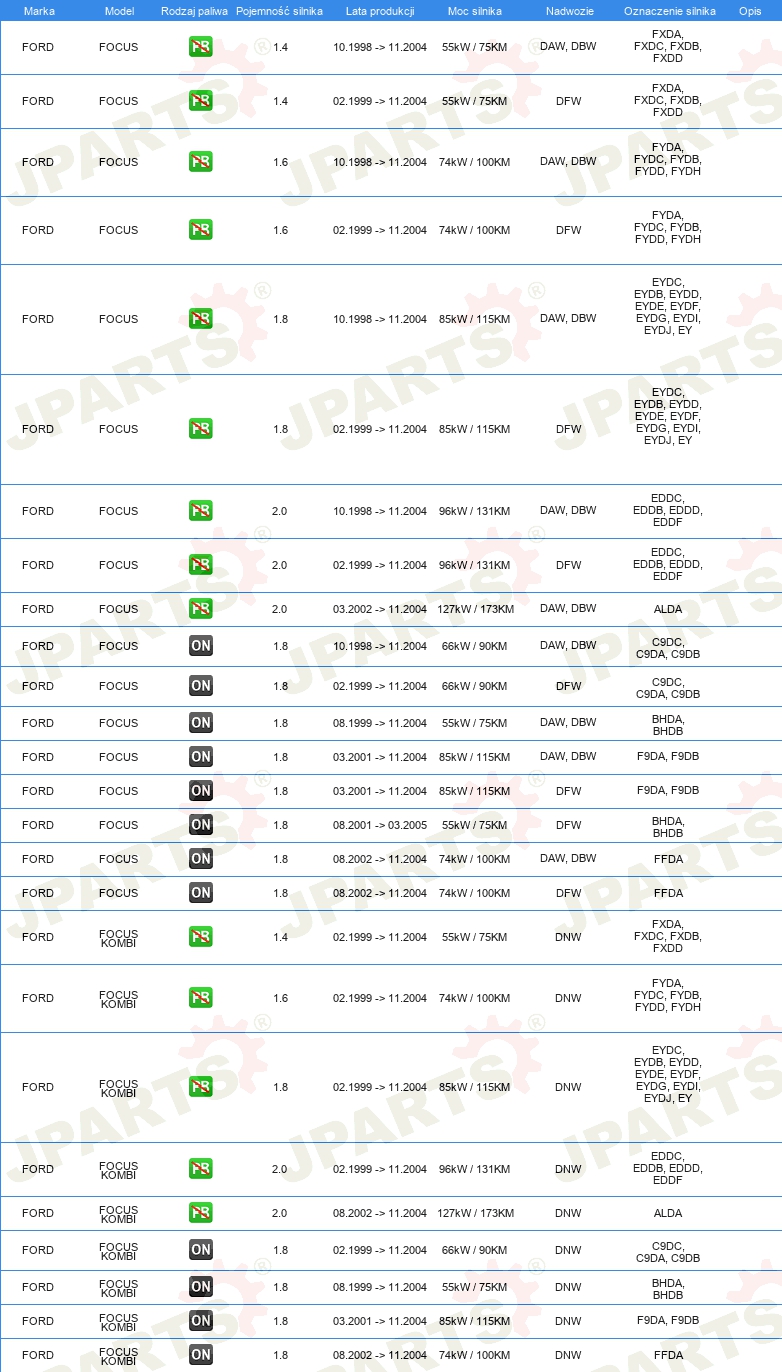
Task: Click the 'Moc silnika' column header
Action: pyautogui.click(x=474, y=11)
